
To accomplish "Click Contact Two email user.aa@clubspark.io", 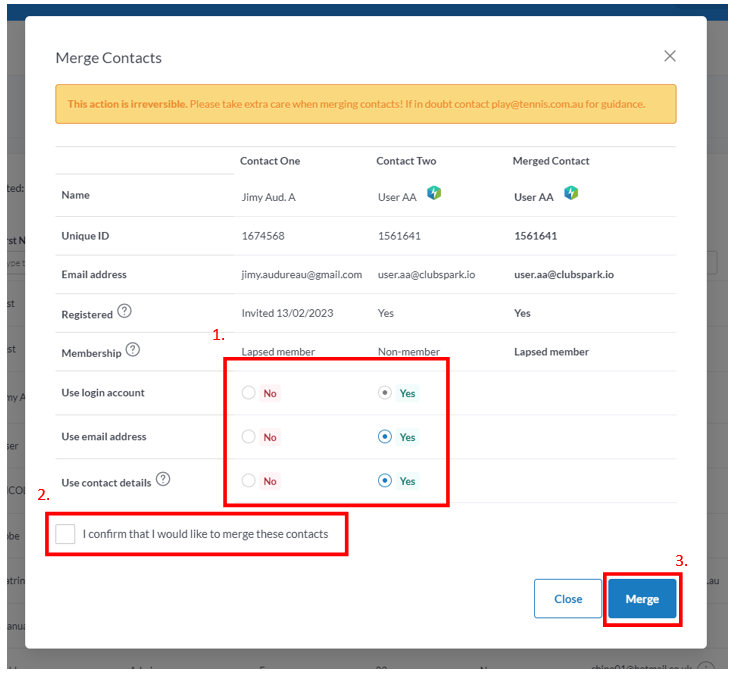I will (426, 275).
